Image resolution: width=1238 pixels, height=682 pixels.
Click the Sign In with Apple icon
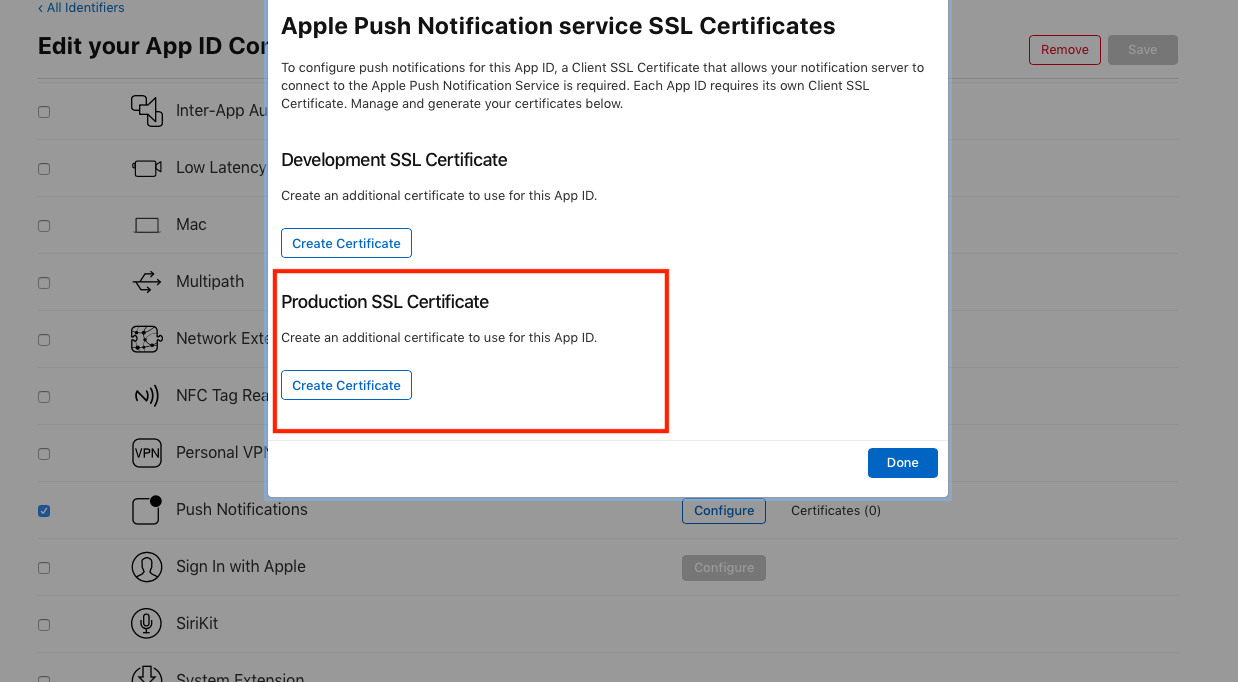(x=147, y=567)
